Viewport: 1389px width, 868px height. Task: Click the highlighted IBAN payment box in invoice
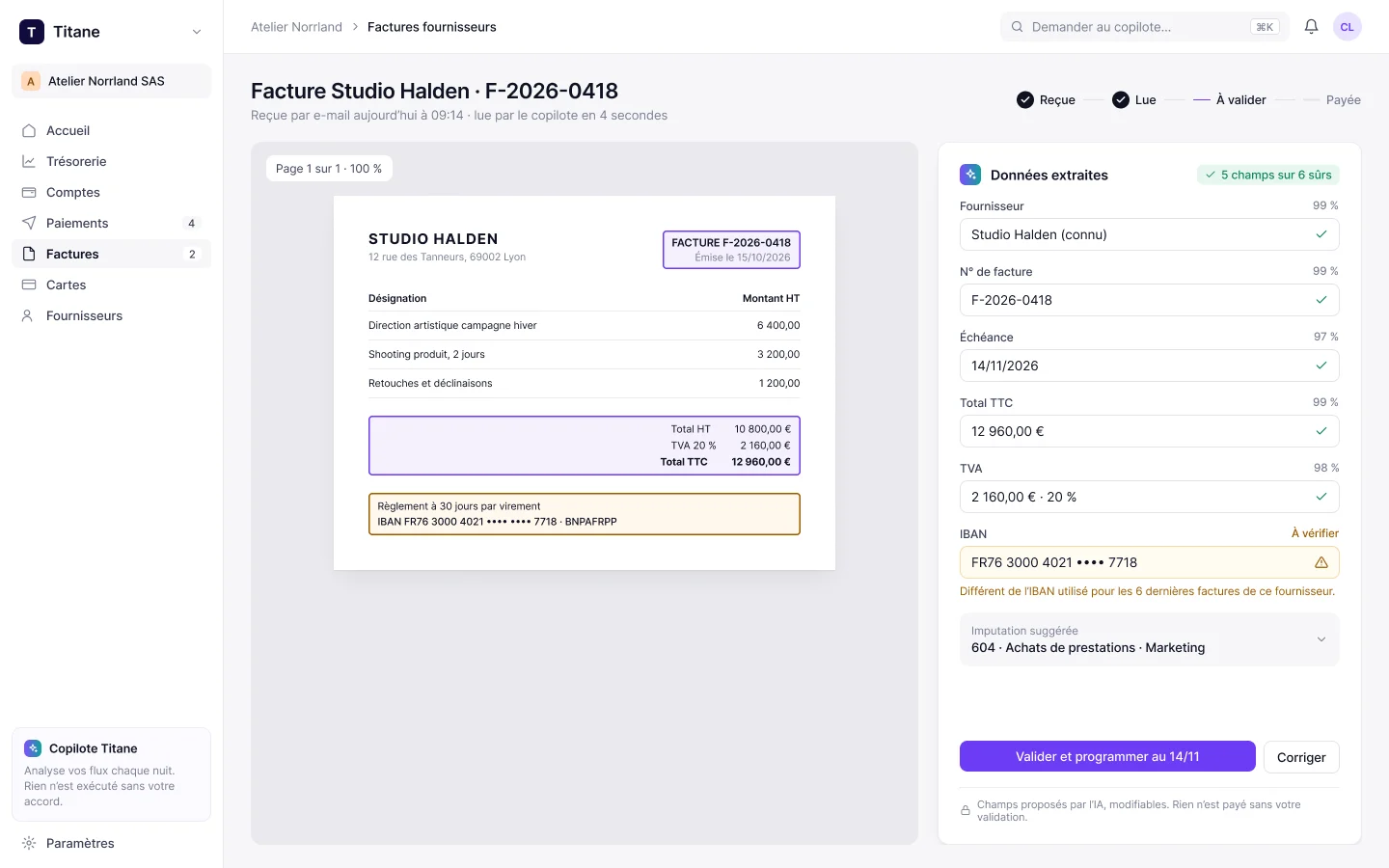585,514
